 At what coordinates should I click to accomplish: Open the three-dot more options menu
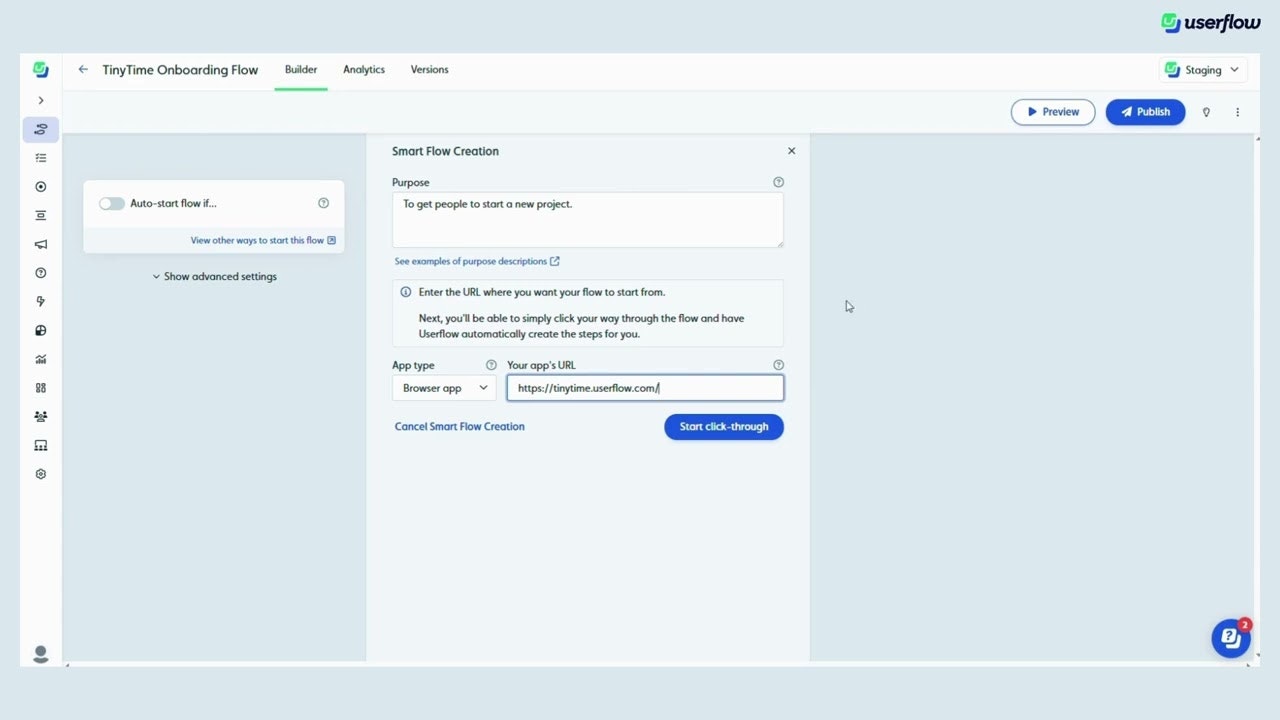click(1237, 112)
